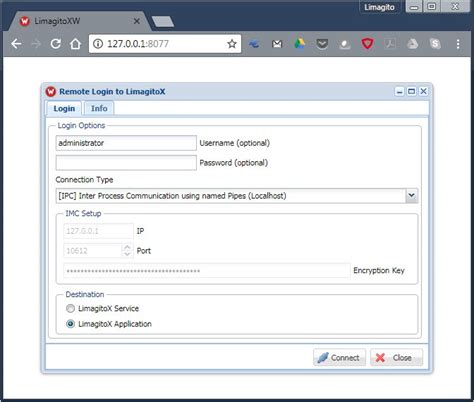Viewport: 474px width, 402px height.
Task: Expand the Connection Type dropdown arrow
Action: coord(412,196)
